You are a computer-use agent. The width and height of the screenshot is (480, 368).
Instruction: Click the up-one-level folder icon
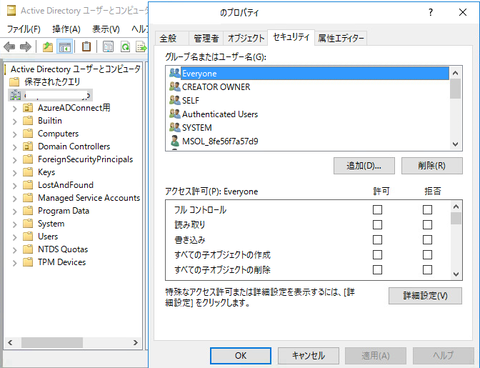(48, 47)
